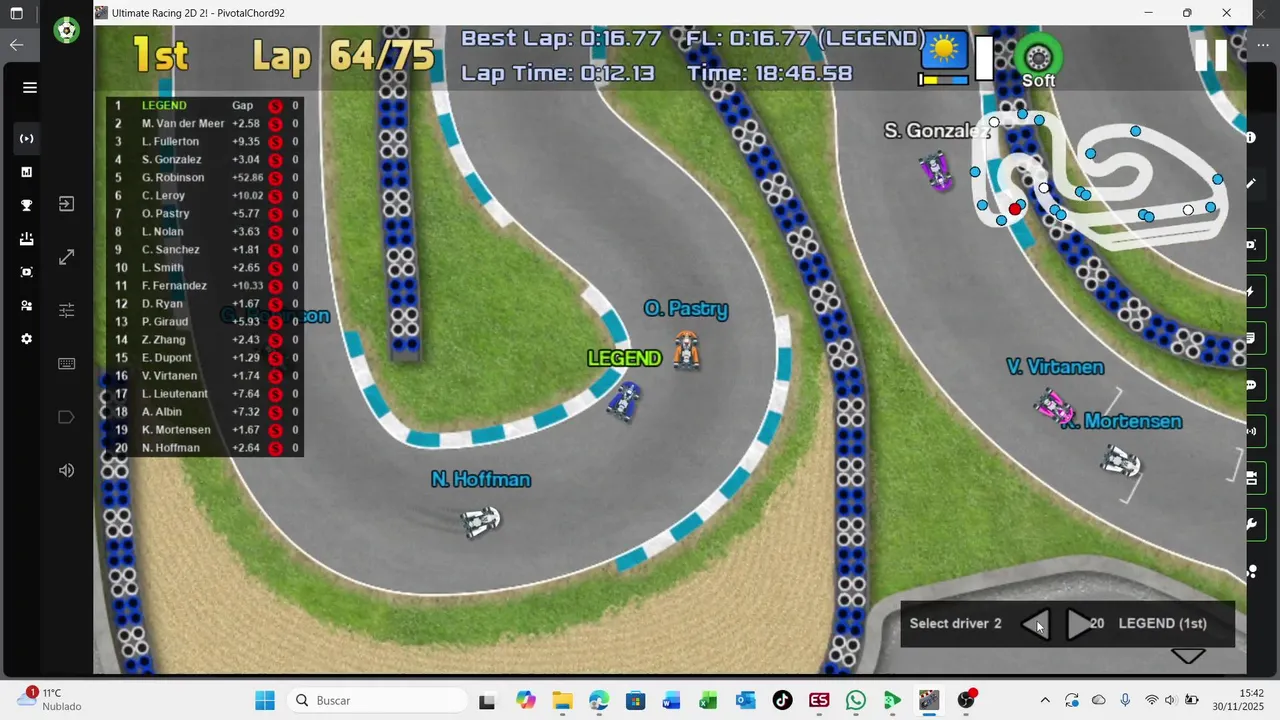Viewport: 1280px width, 720px height.
Task: Click the track minimap overlay
Action: click(x=1100, y=178)
